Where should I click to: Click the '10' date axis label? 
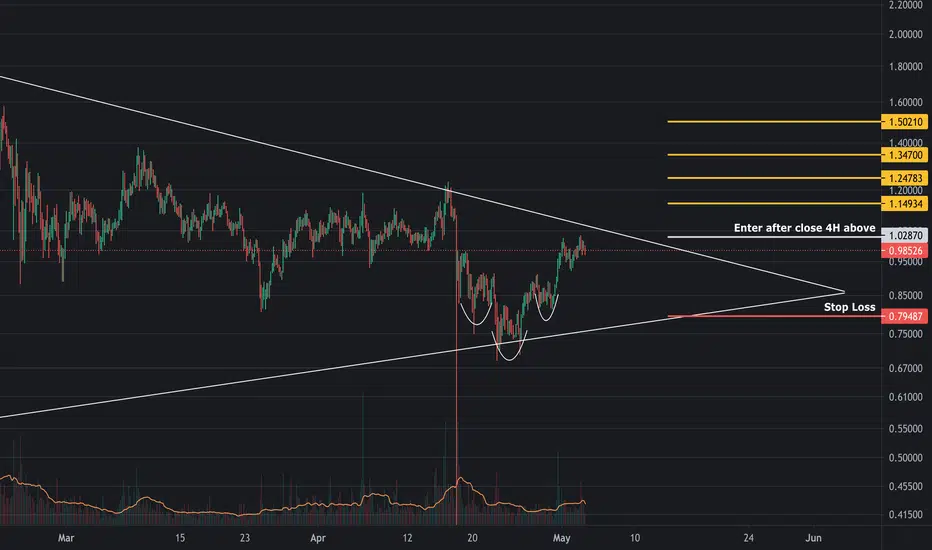tap(635, 538)
